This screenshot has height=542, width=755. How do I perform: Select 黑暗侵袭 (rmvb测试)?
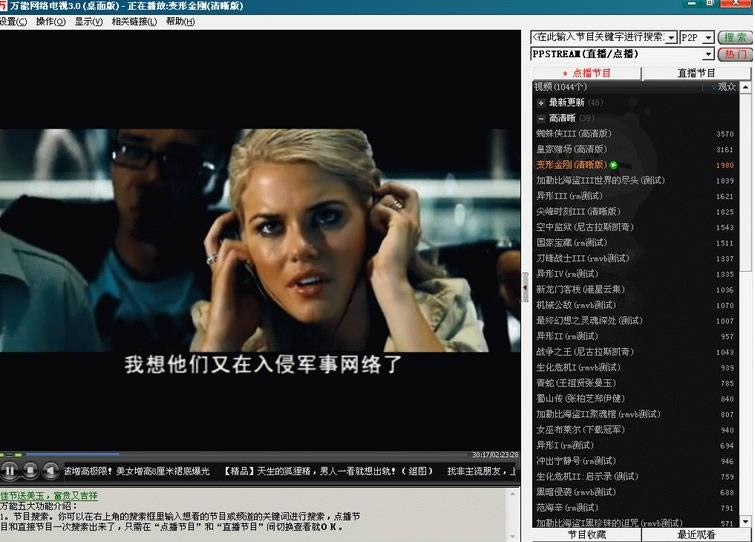click(635, 492)
